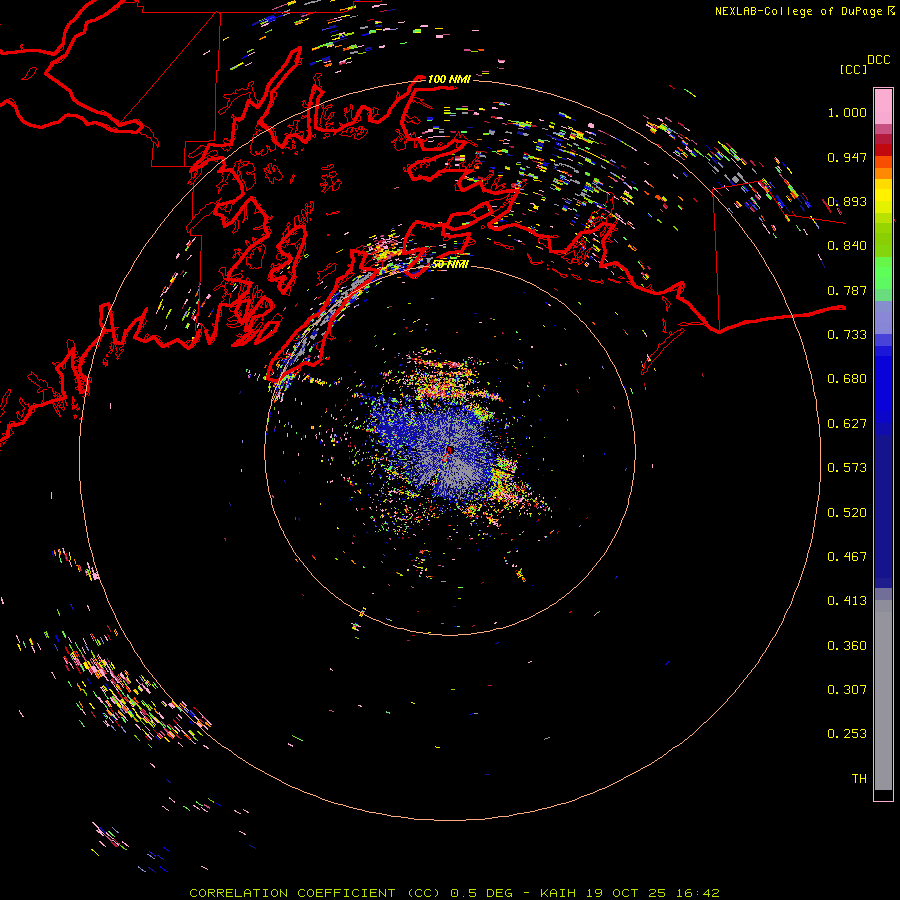Pick the gray swatch near 0.307
The width and height of the screenshot is (900, 900).
pyautogui.click(x=883, y=700)
